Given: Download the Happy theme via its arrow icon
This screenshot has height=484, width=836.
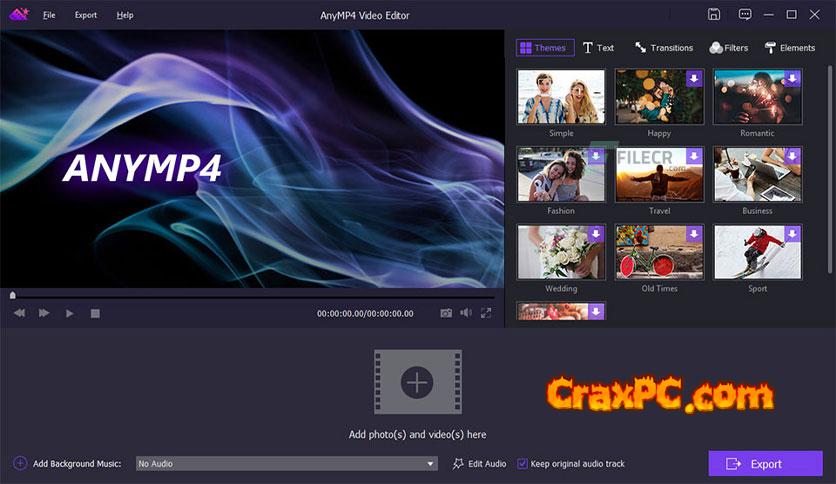Looking at the screenshot, I should click(x=693, y=78).
